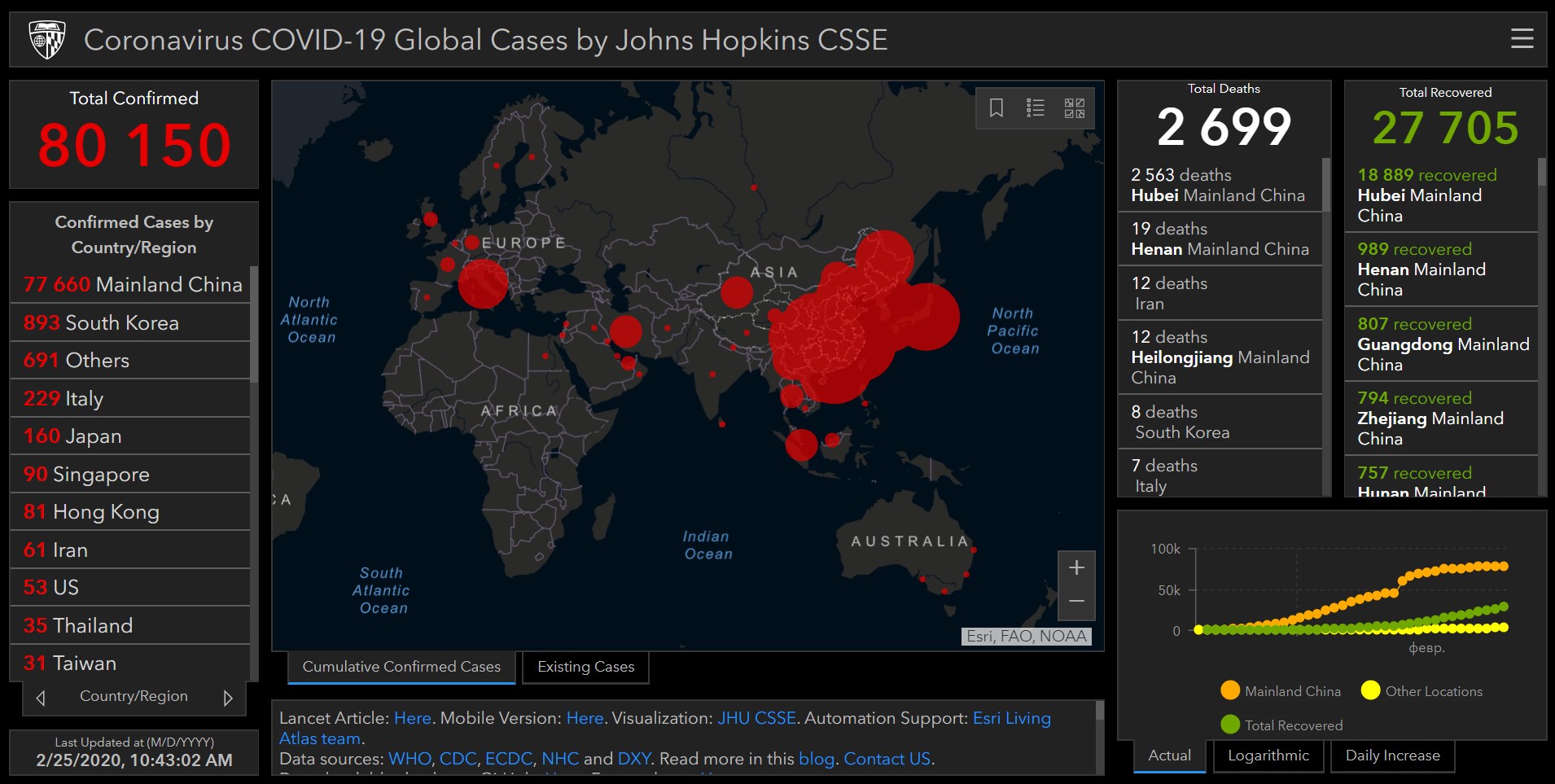Switch chart to Logarithmic tab
The height and width of the screenshot is (784, 1555).
(1268, 756)
